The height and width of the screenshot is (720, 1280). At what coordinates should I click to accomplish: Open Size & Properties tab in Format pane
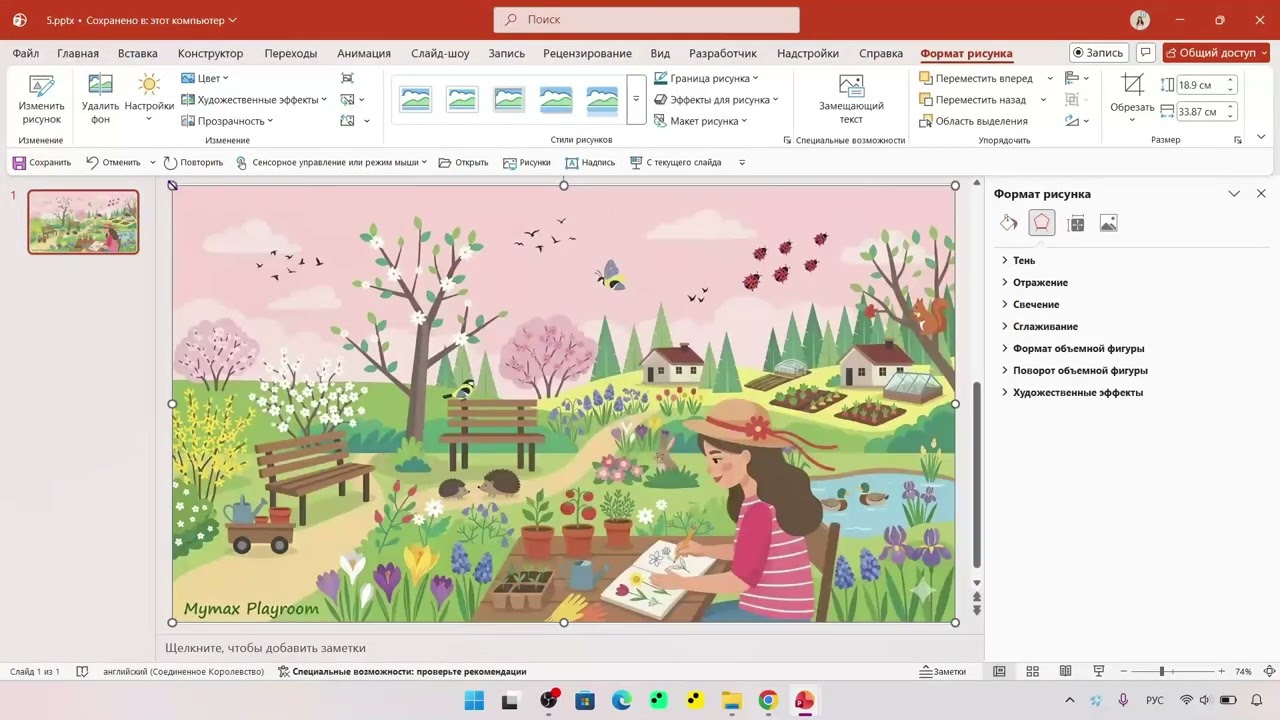1076,223
